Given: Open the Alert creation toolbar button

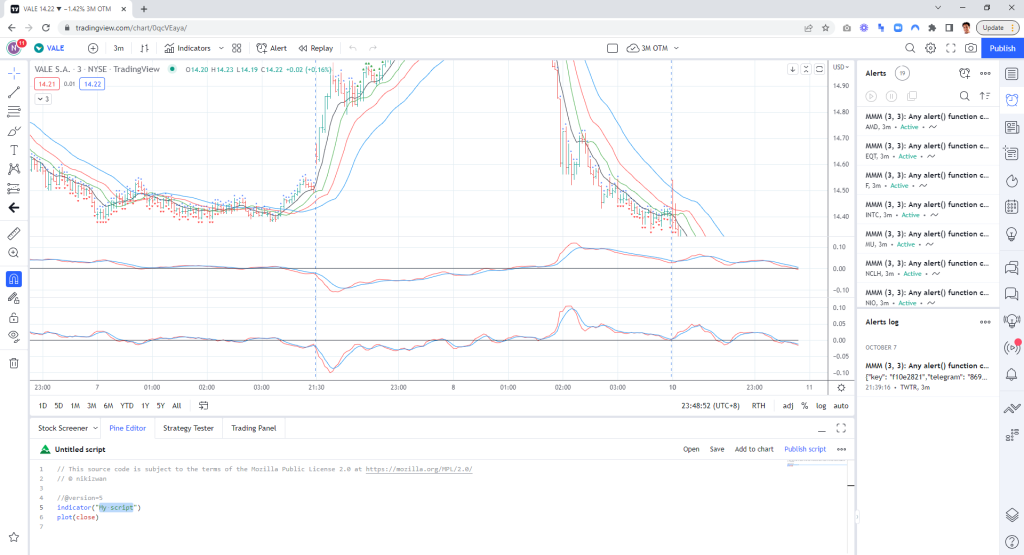Looking at the screenshot, I should (271, 48).
